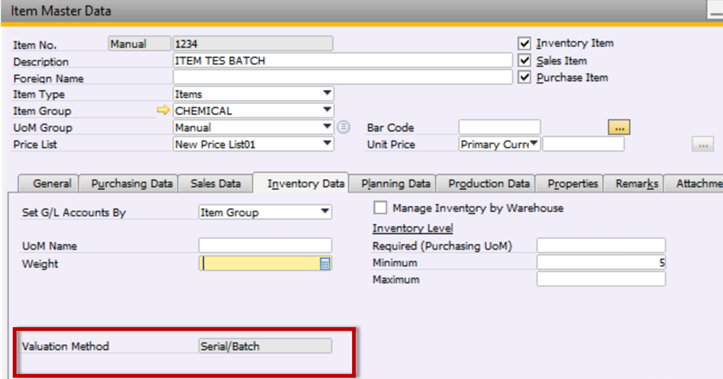Click the Valuation Method label
Image resolution: width=723 pixels, height=379 pixels.
[65, 346]
